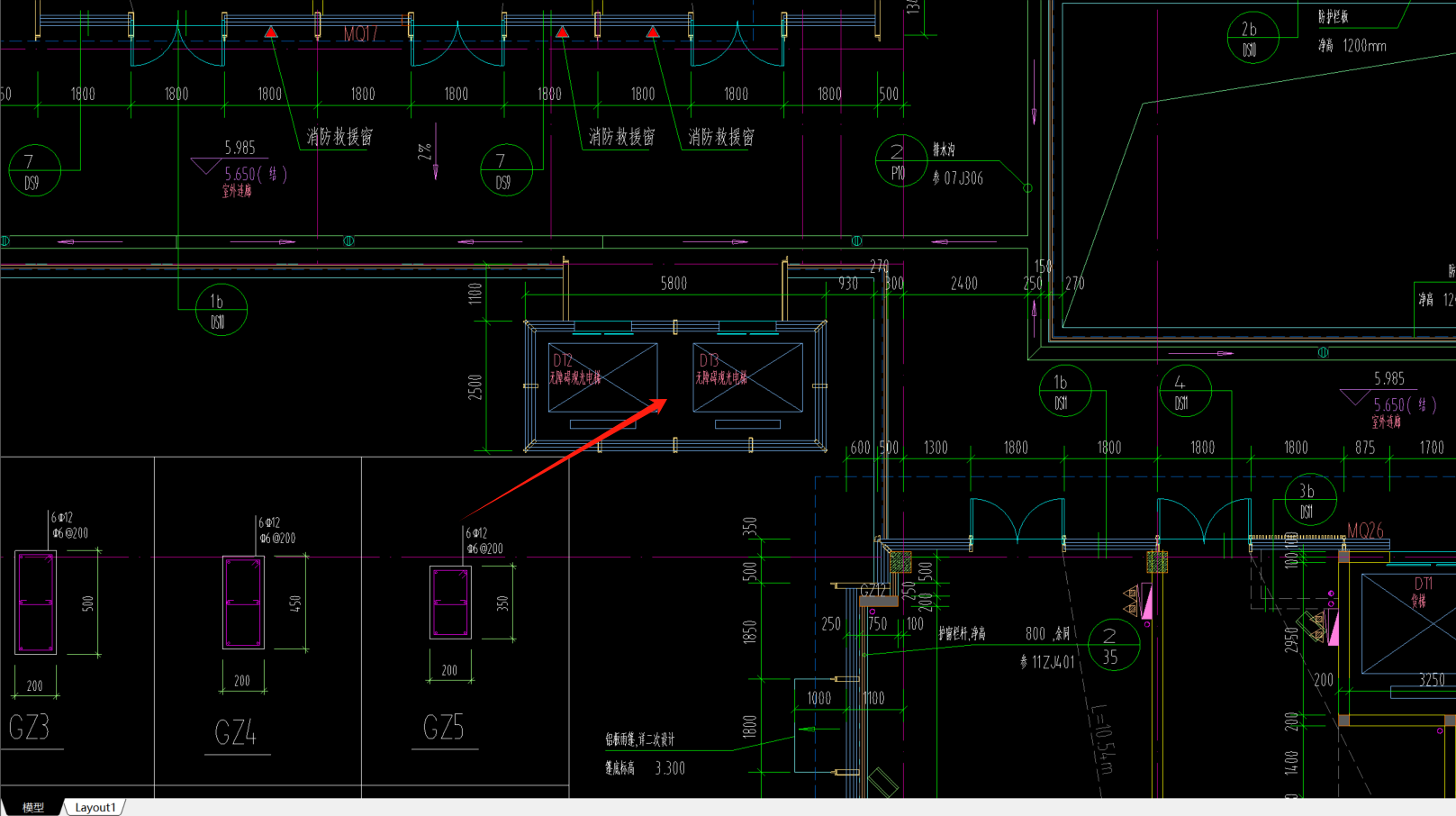Click the 2/35 detail callout circle
Viewport: 1456px width, 816px height.
[x=1114, y=645]
